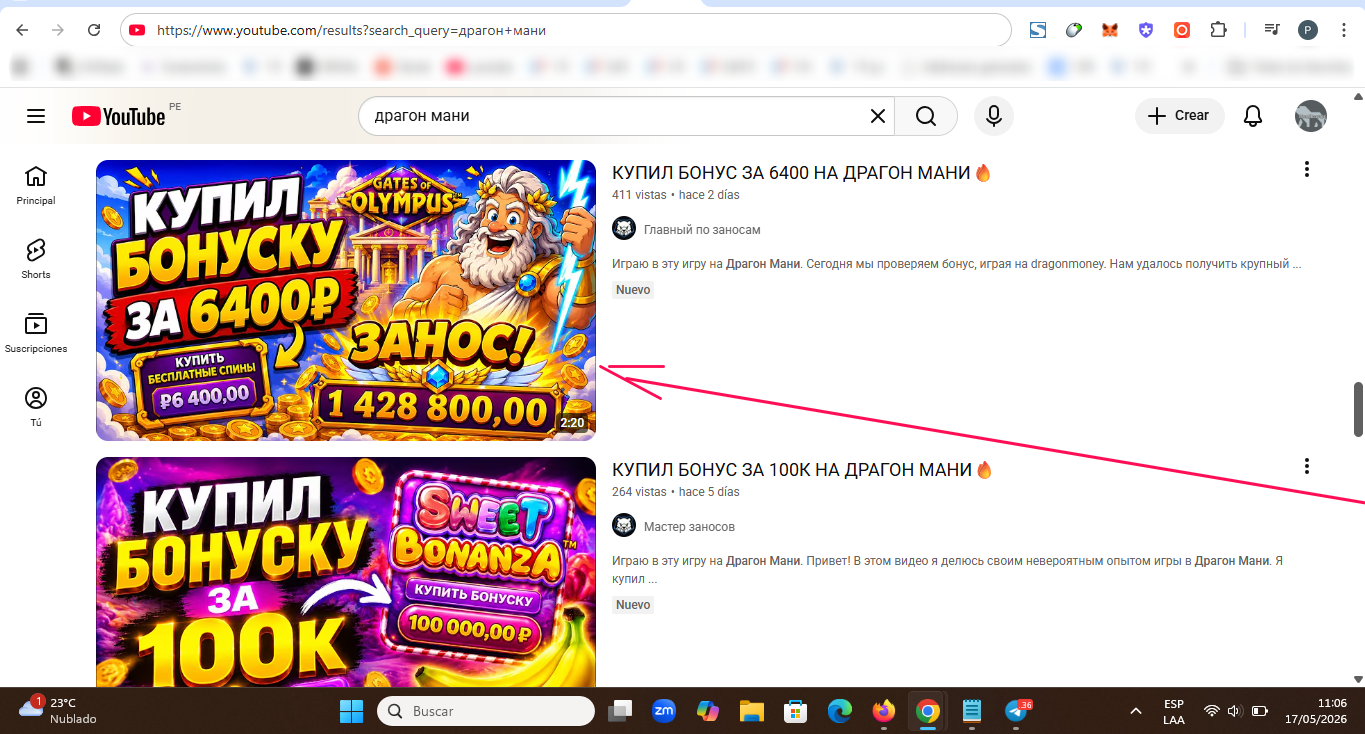
Task: Open the Sweet Bonanza video thumbnail
Action: [x=346, y=572]
